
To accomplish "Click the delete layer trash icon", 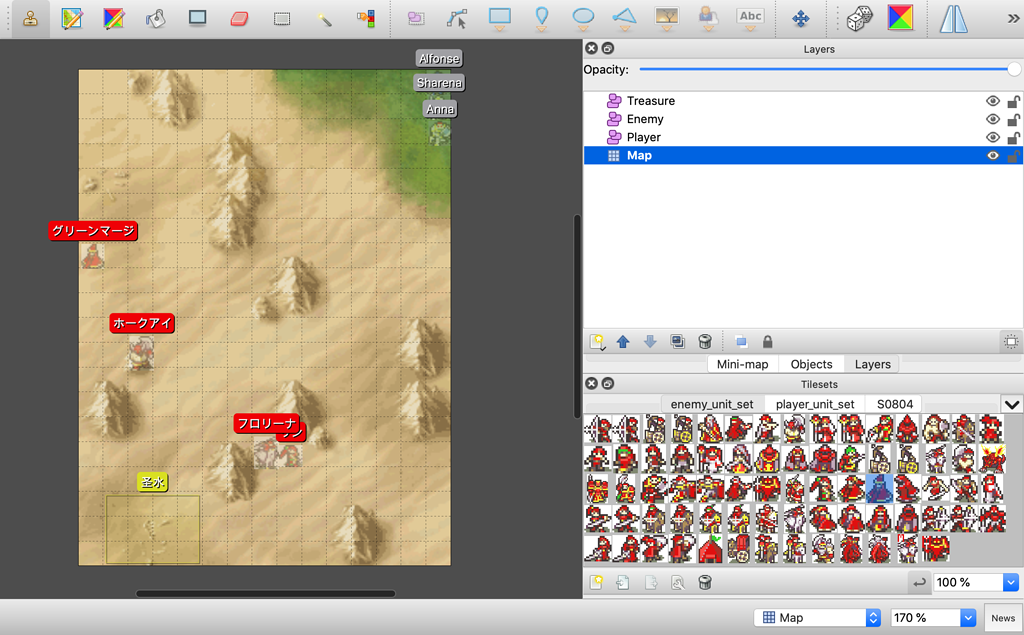I will coord(705,341).
